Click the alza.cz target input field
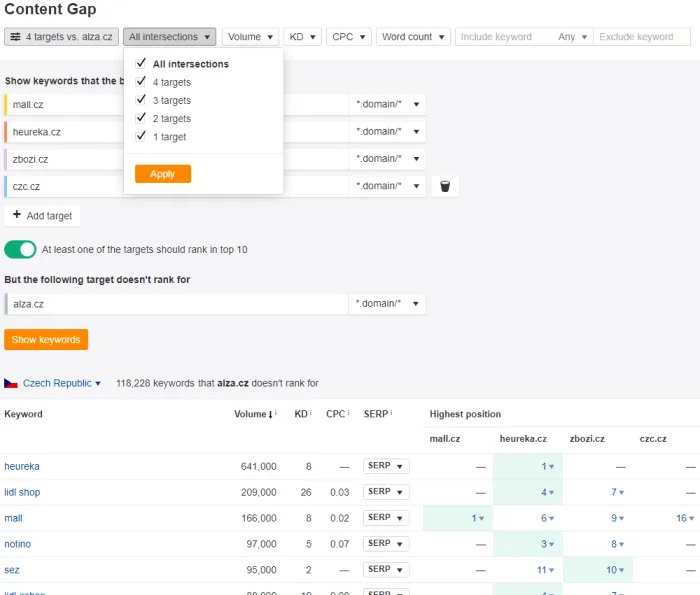This screenshot has width=700, height=595. pyautogui.click(x=176, y=304)
